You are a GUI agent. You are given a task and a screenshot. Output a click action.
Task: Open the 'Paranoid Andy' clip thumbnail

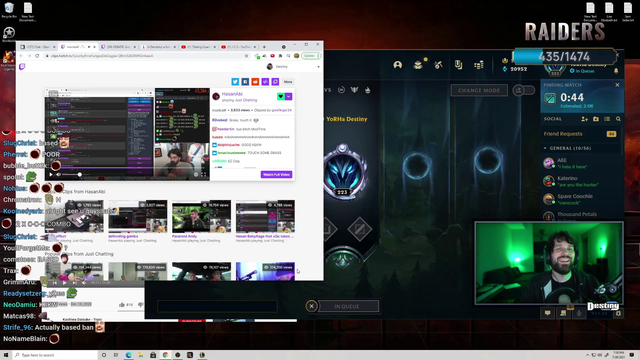(x=201, y=216)
